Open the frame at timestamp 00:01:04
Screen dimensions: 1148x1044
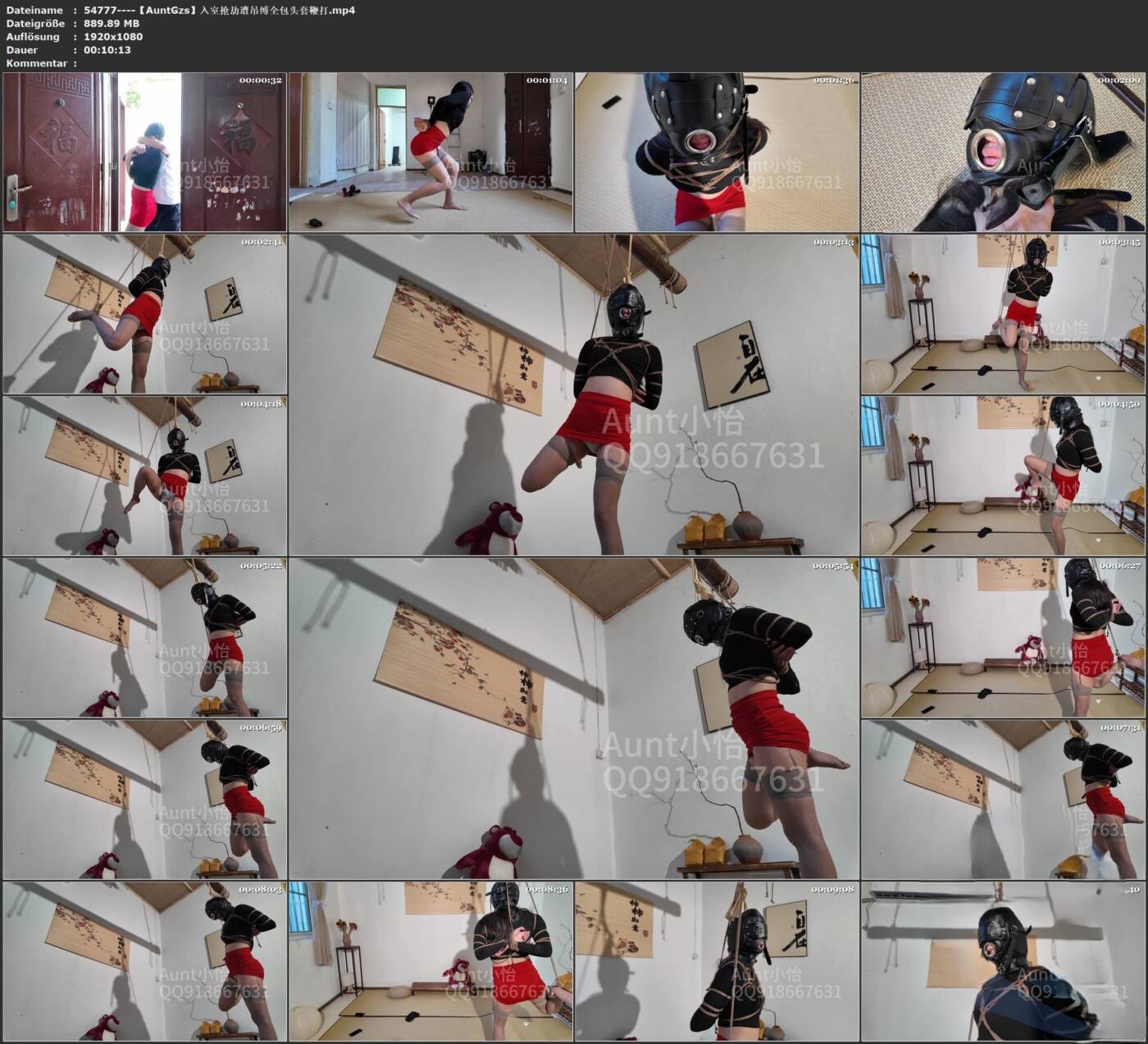tap(430, 153)
